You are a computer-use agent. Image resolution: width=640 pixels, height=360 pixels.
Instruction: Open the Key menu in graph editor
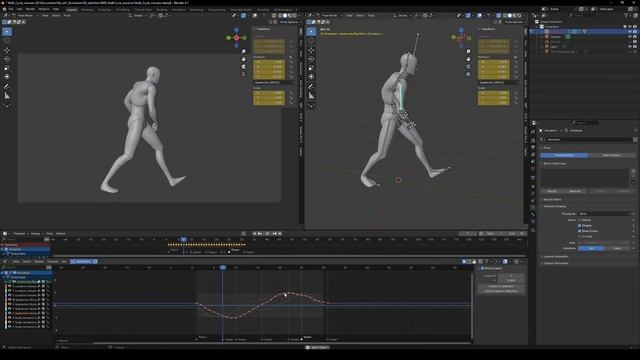pos(64,261)
